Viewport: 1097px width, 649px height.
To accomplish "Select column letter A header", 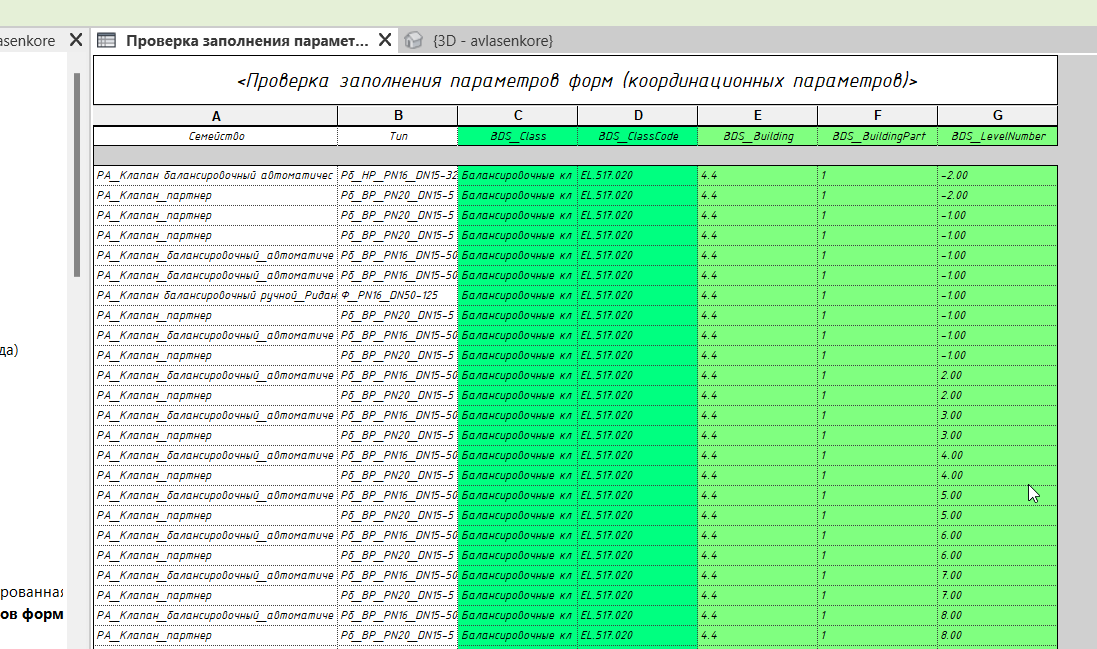I will (x=215, y=115).
